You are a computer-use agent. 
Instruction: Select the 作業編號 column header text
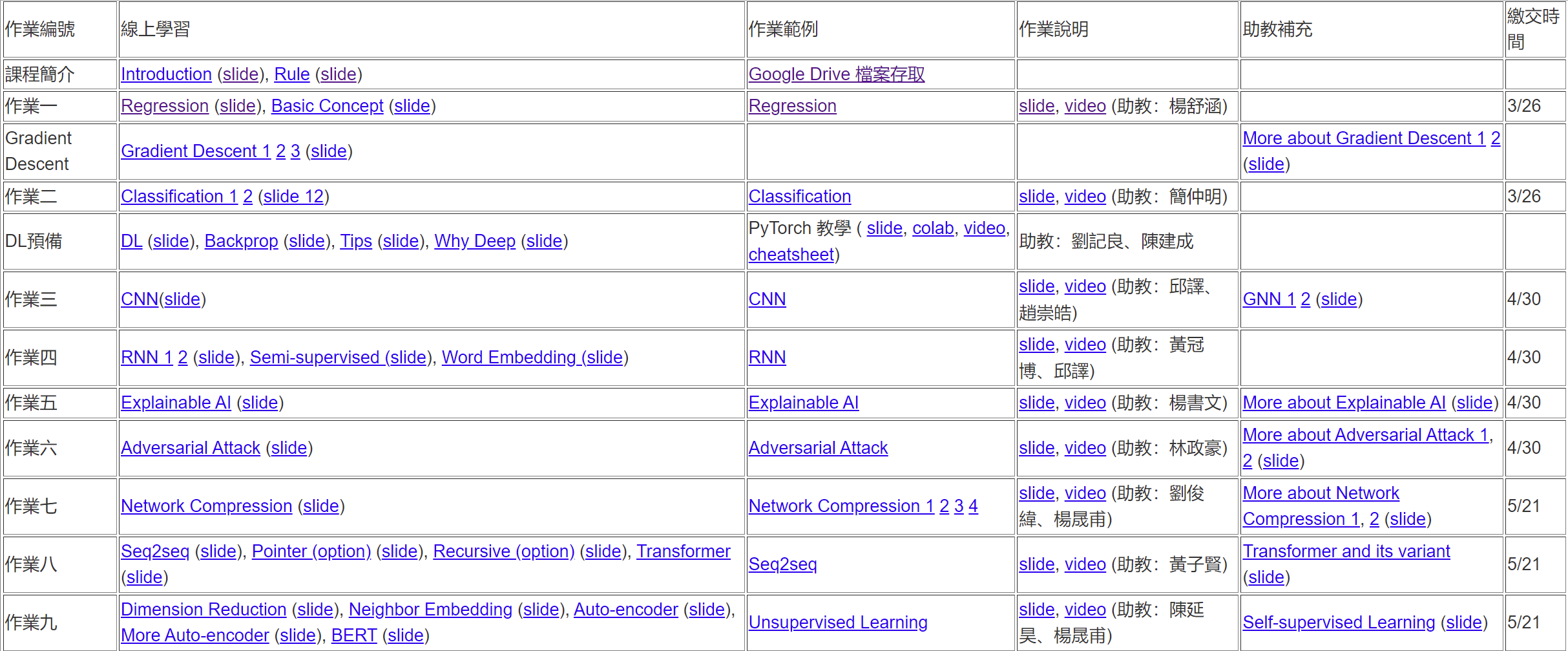click(x=40, y=29)
